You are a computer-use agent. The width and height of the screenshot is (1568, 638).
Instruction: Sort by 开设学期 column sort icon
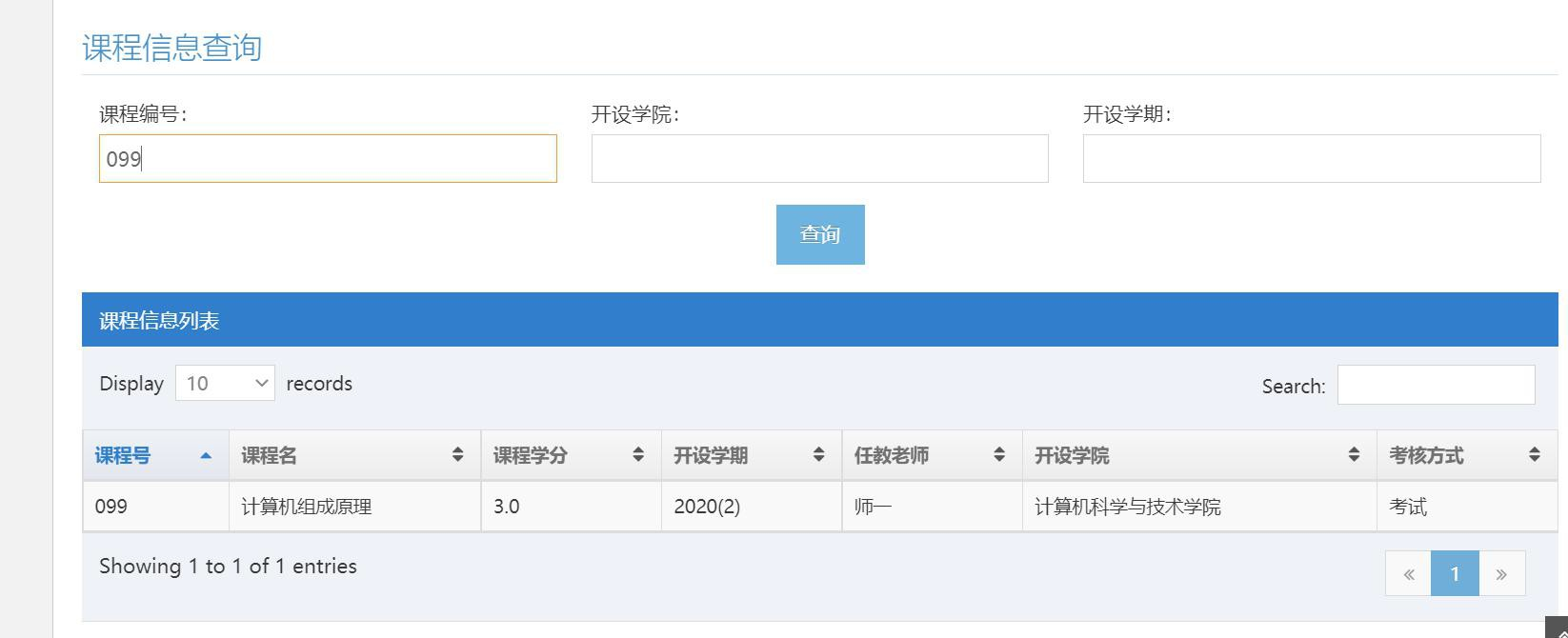[818, 455]
